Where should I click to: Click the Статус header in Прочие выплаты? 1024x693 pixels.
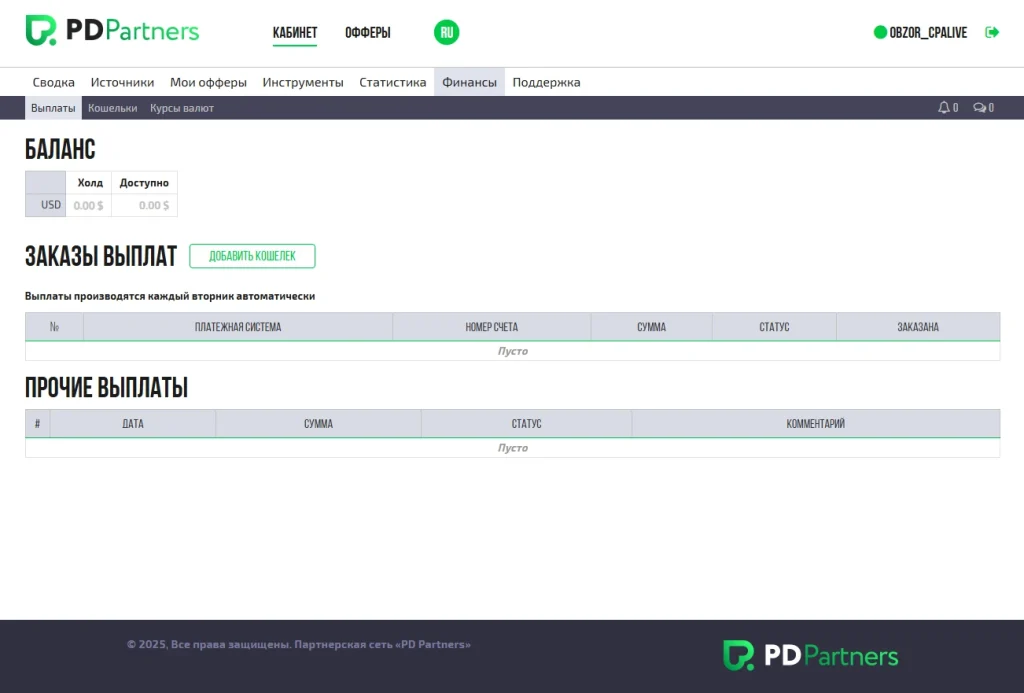[526, 423]
